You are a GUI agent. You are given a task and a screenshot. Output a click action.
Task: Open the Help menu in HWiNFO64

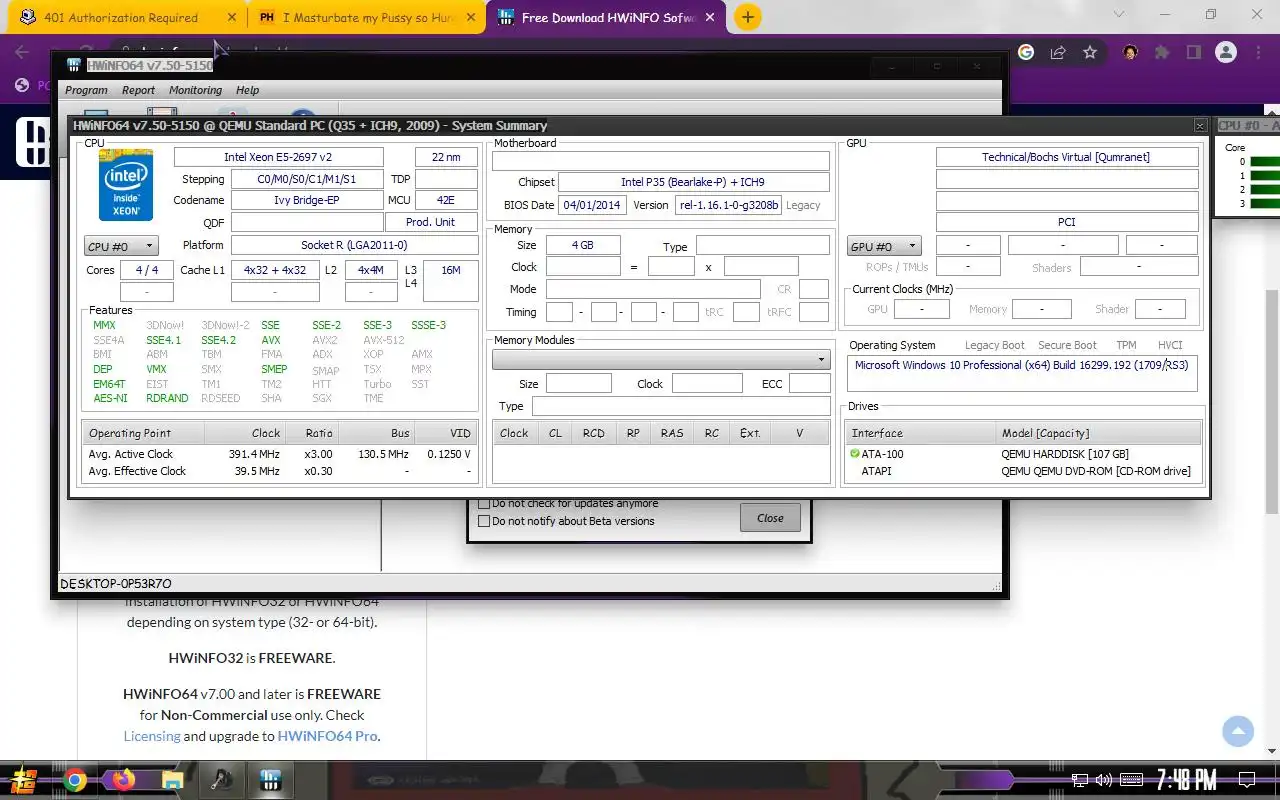[x=247, y=90]
